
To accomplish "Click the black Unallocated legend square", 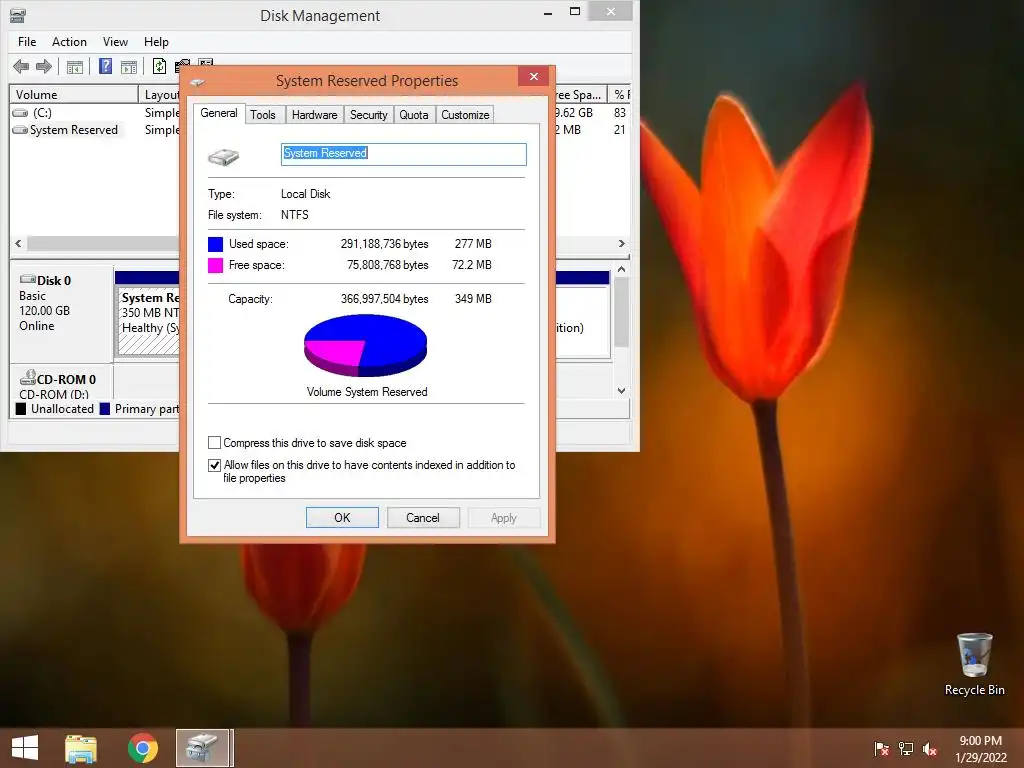I will pyautogui.click(x=21, y=409).
